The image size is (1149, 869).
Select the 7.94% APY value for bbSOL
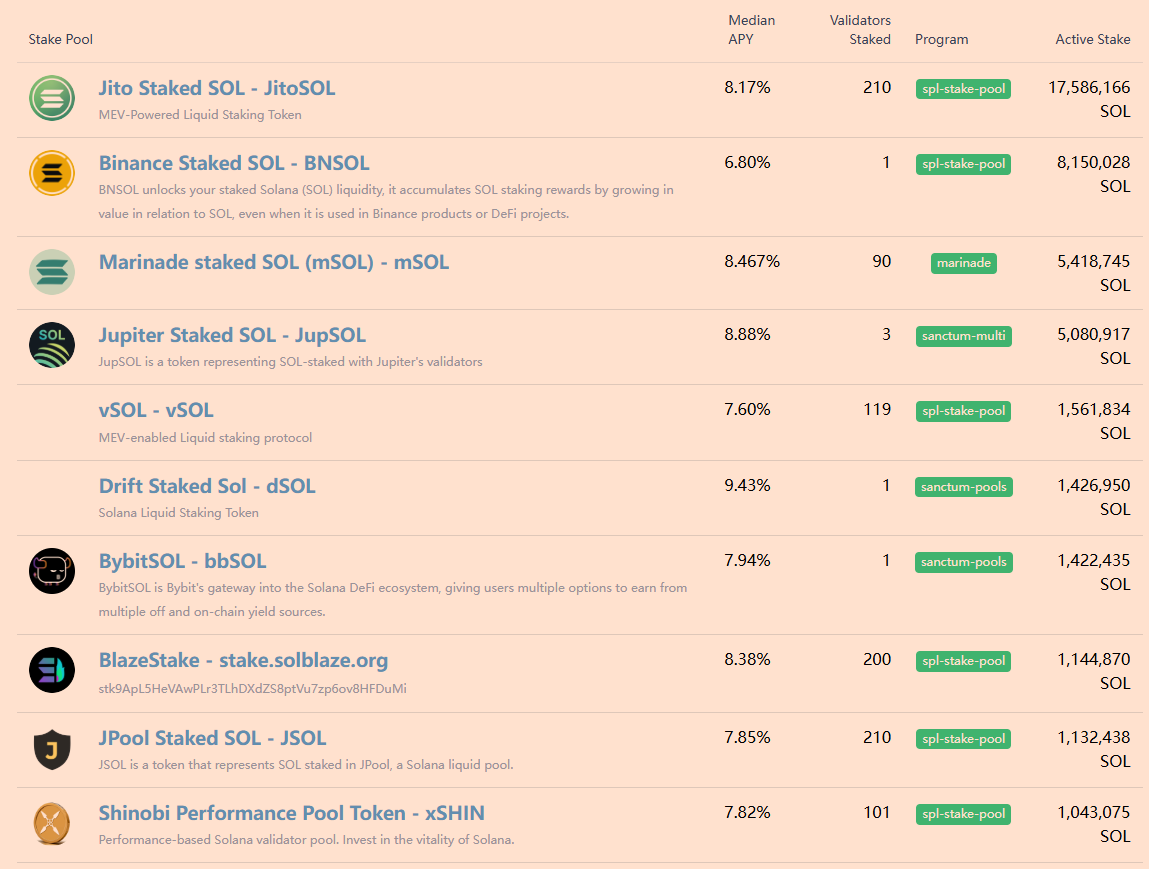coord(747,561)
